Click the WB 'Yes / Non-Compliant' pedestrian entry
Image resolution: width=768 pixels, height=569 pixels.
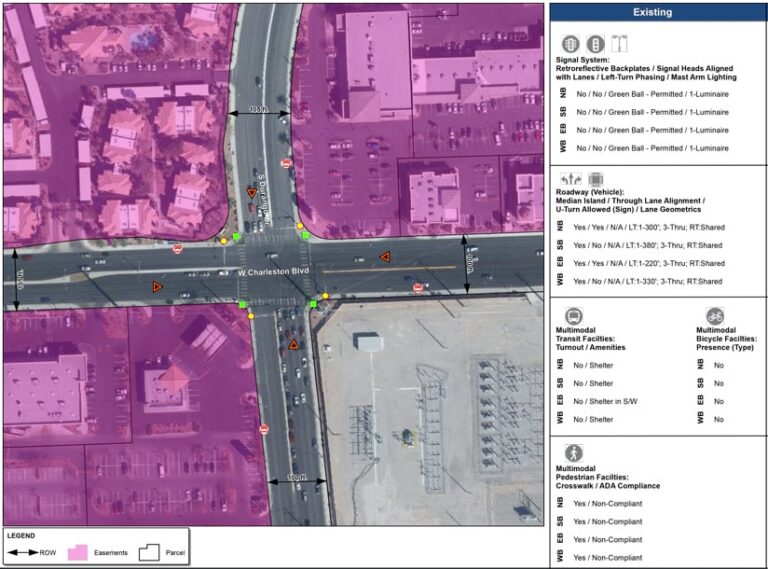click(x=608, y=558)
